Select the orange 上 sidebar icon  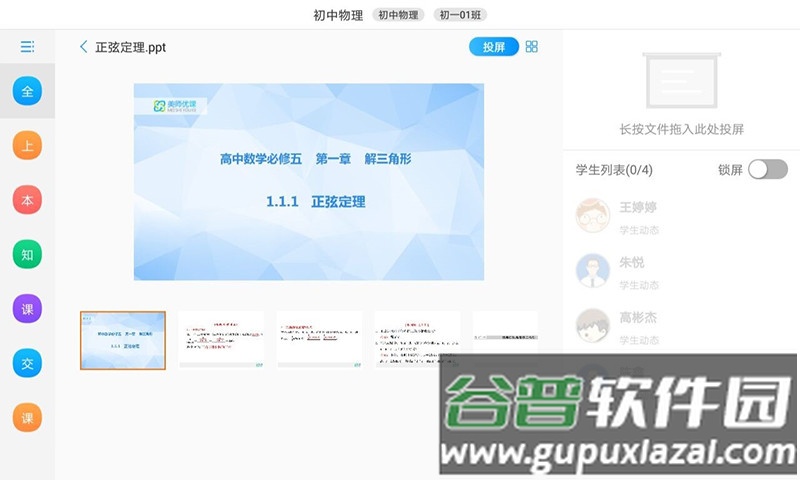(27, 146)
